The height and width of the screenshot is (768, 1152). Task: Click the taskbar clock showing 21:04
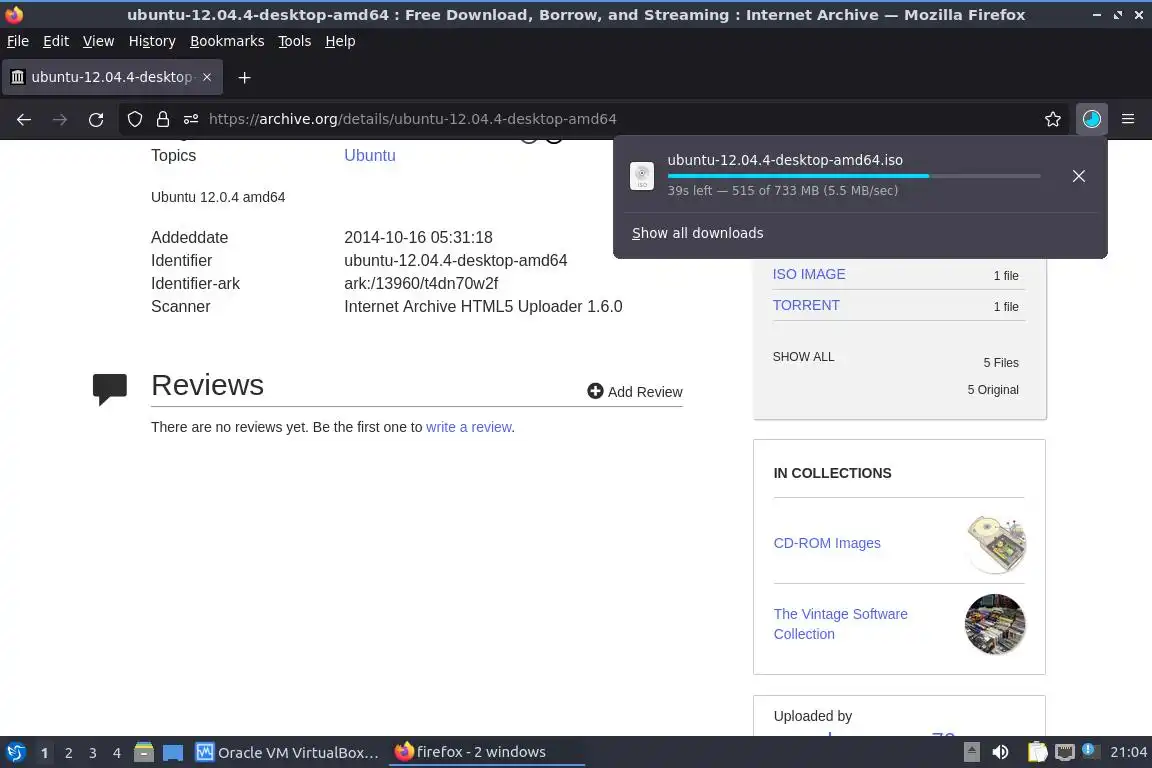click(x=1128, y=752)
